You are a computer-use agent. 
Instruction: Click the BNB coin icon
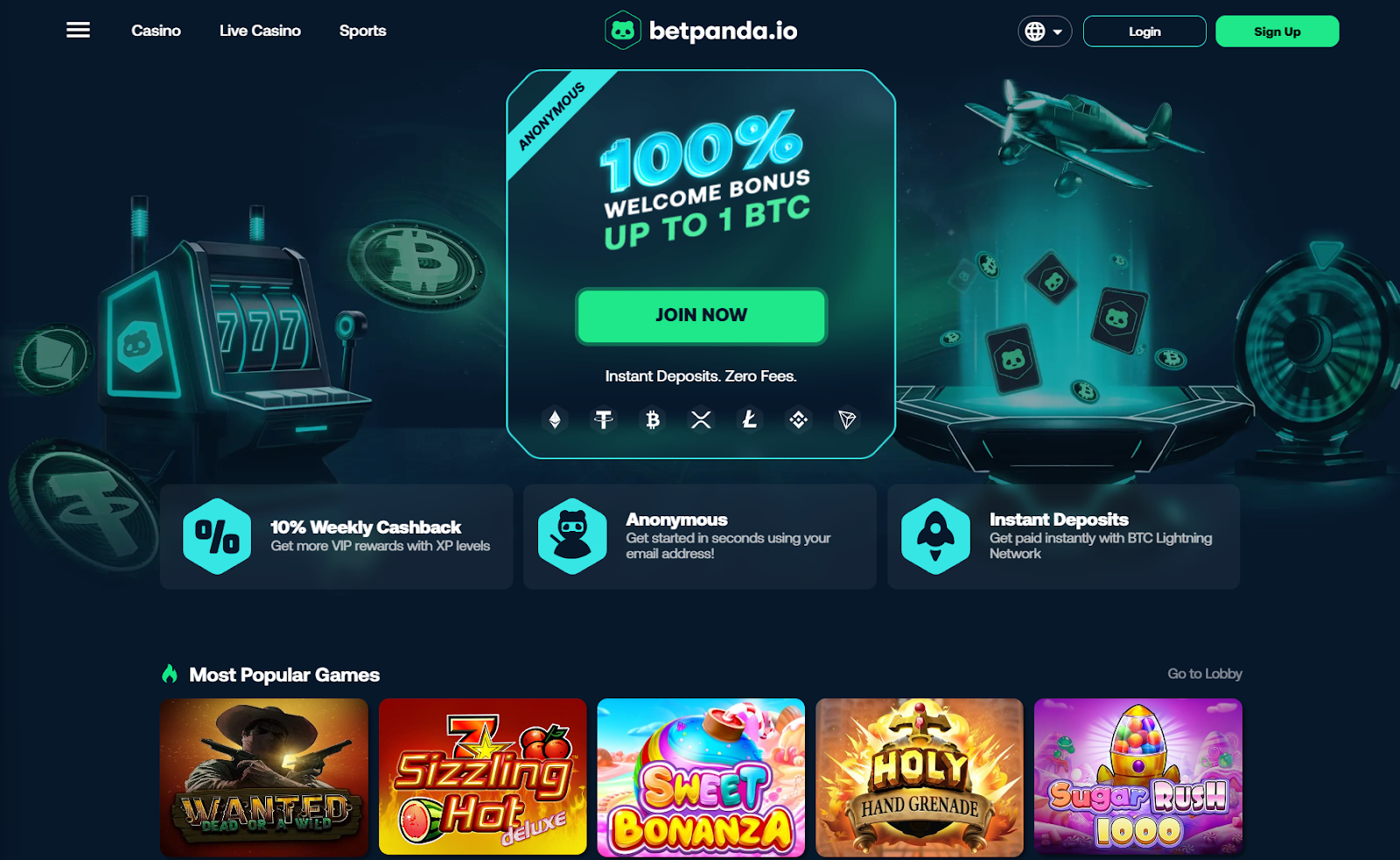[798, 420]
